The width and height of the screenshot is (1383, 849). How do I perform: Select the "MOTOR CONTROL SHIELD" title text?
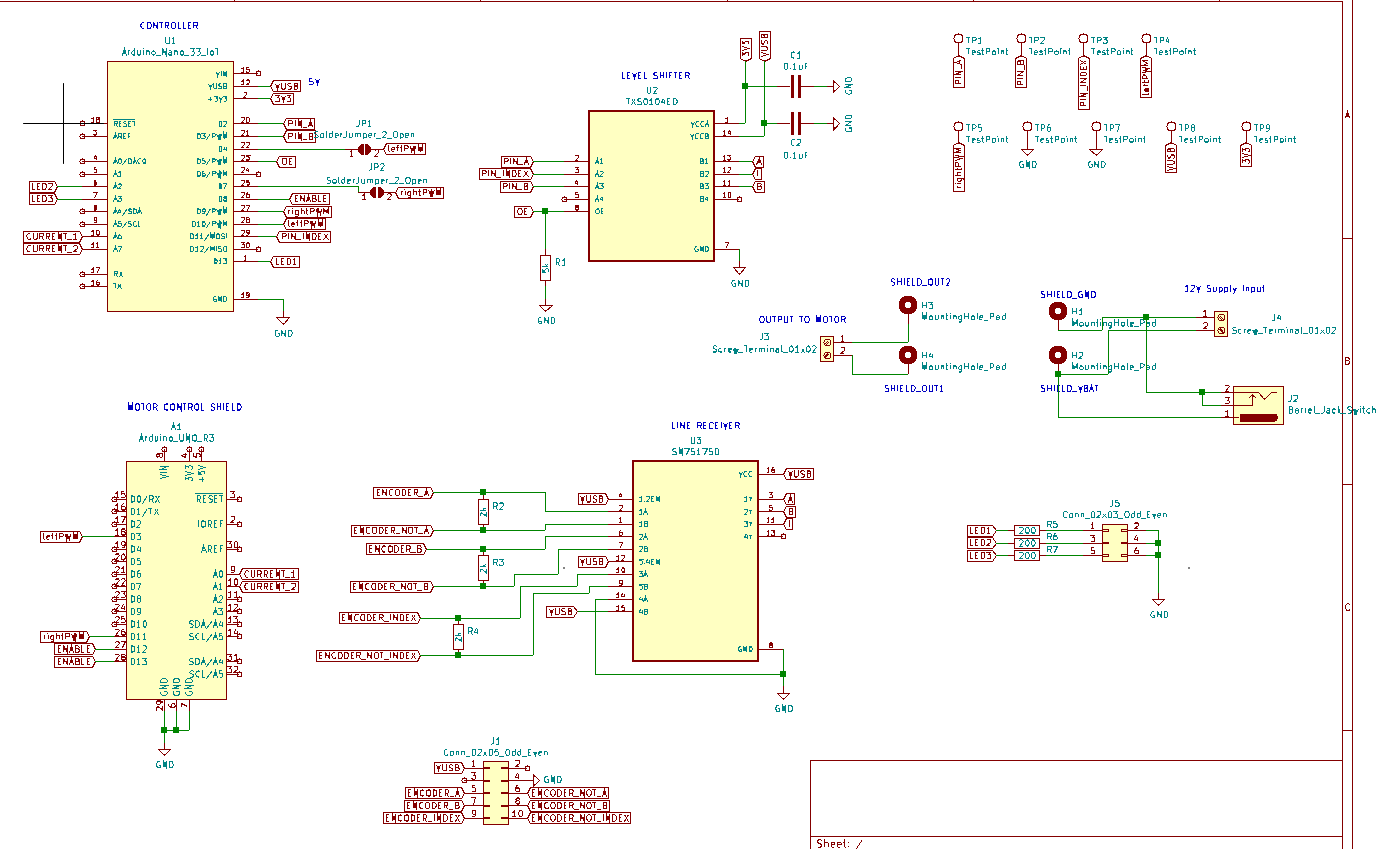coord(185,407)
